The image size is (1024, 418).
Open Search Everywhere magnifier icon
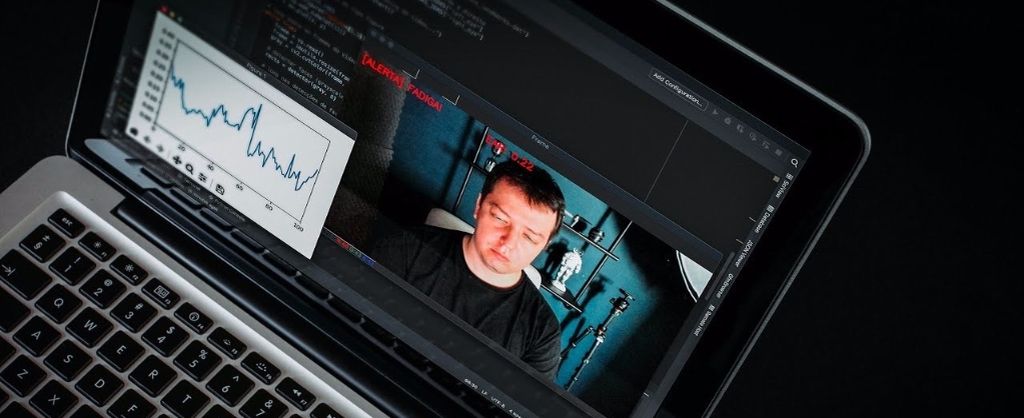click(795, 162)
